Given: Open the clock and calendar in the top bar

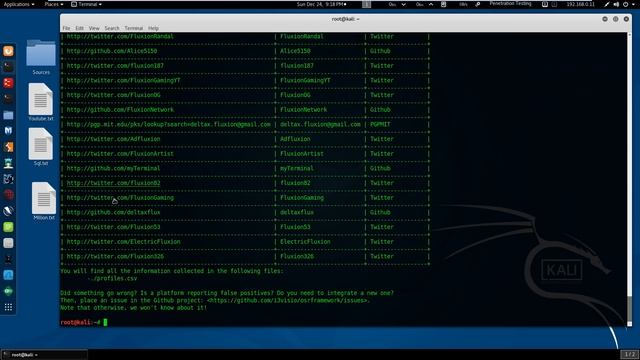Looking at the screenshot, I should [x=321, y=4].
